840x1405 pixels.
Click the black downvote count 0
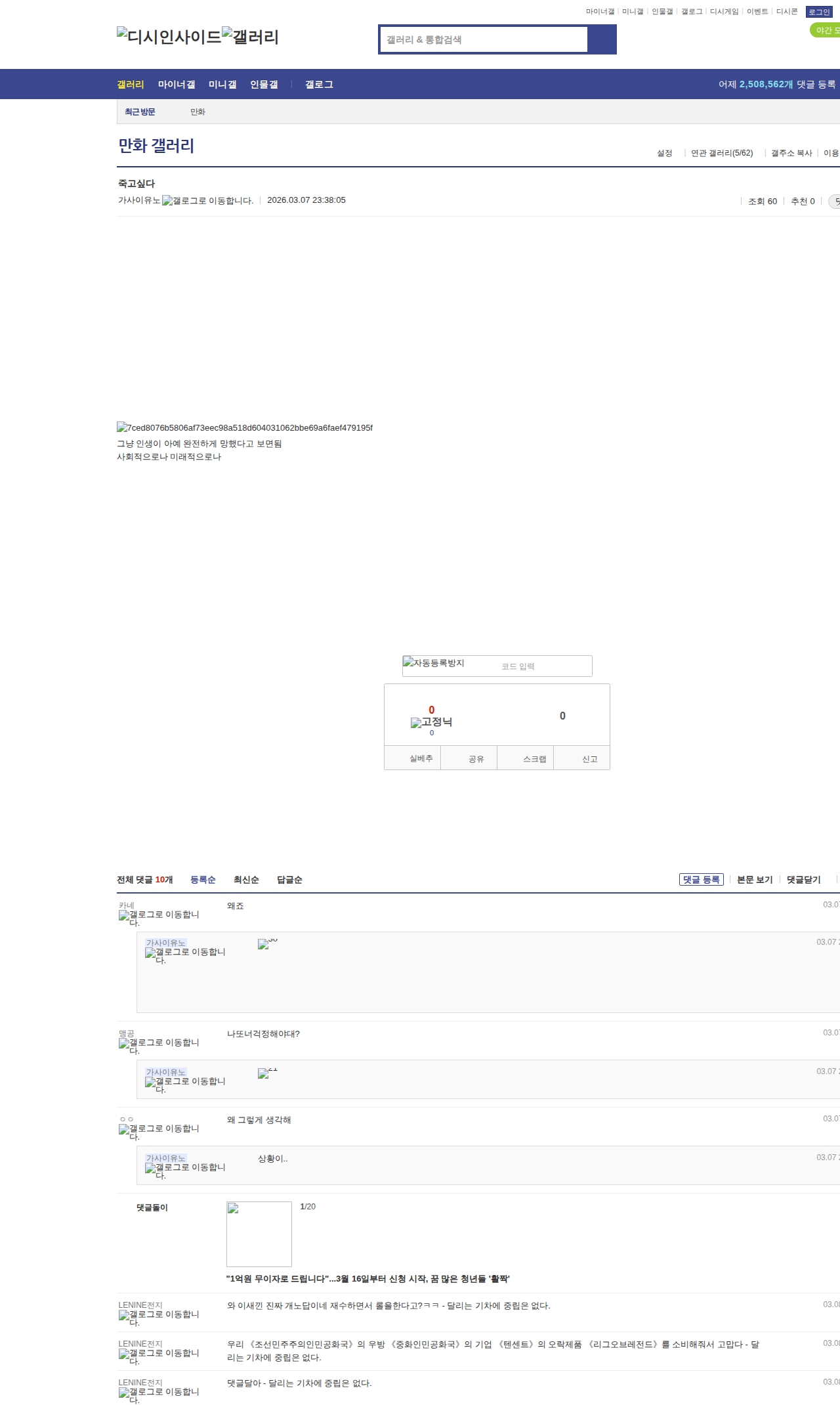562,716
